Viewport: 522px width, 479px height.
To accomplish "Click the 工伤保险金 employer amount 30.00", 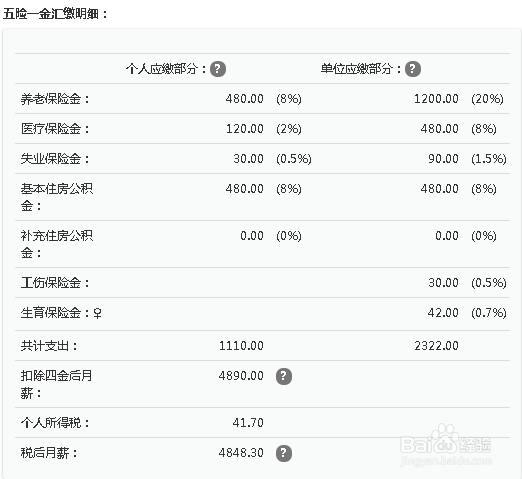I will [x=443, y=283].
